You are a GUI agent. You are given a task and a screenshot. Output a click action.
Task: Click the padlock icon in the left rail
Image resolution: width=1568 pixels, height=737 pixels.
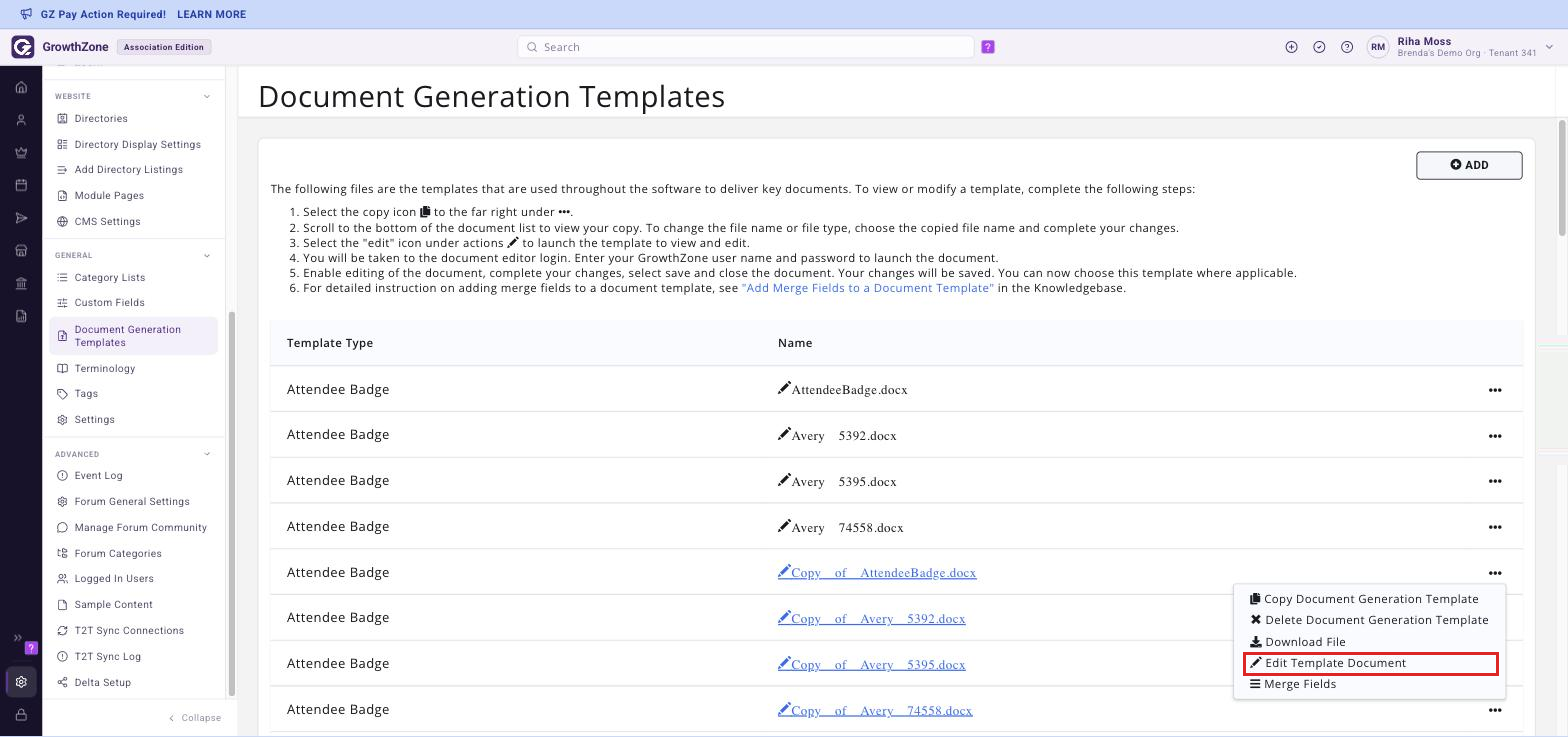(x=21, y=715)
